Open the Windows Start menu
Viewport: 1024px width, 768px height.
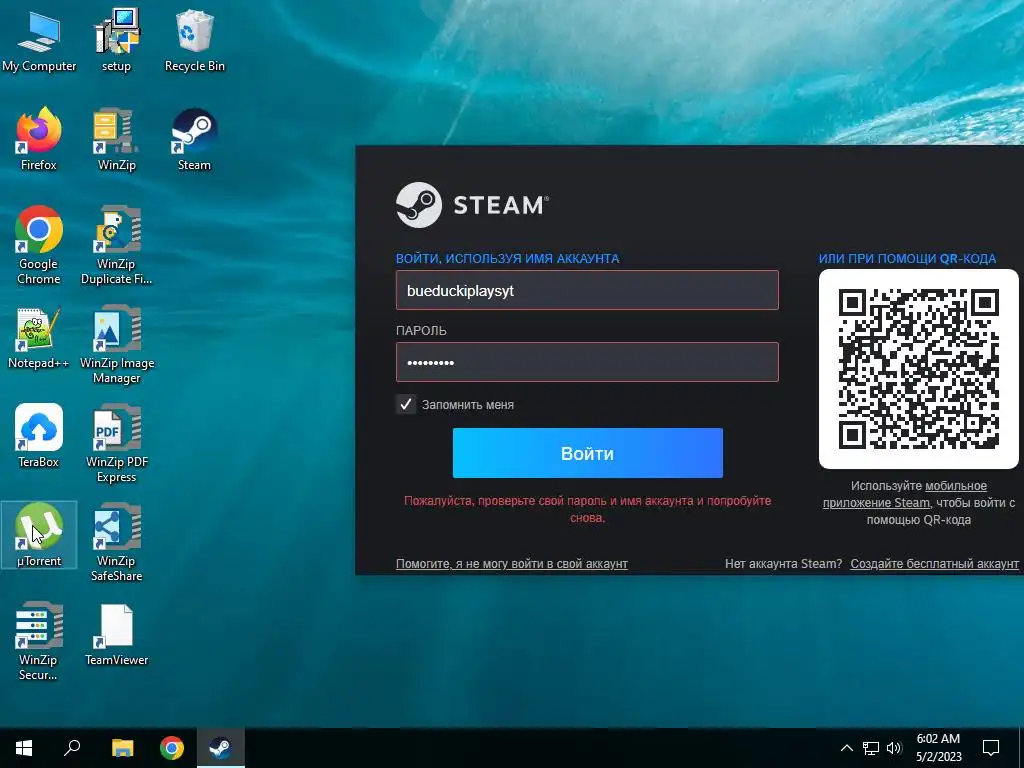tap(24, 748)
